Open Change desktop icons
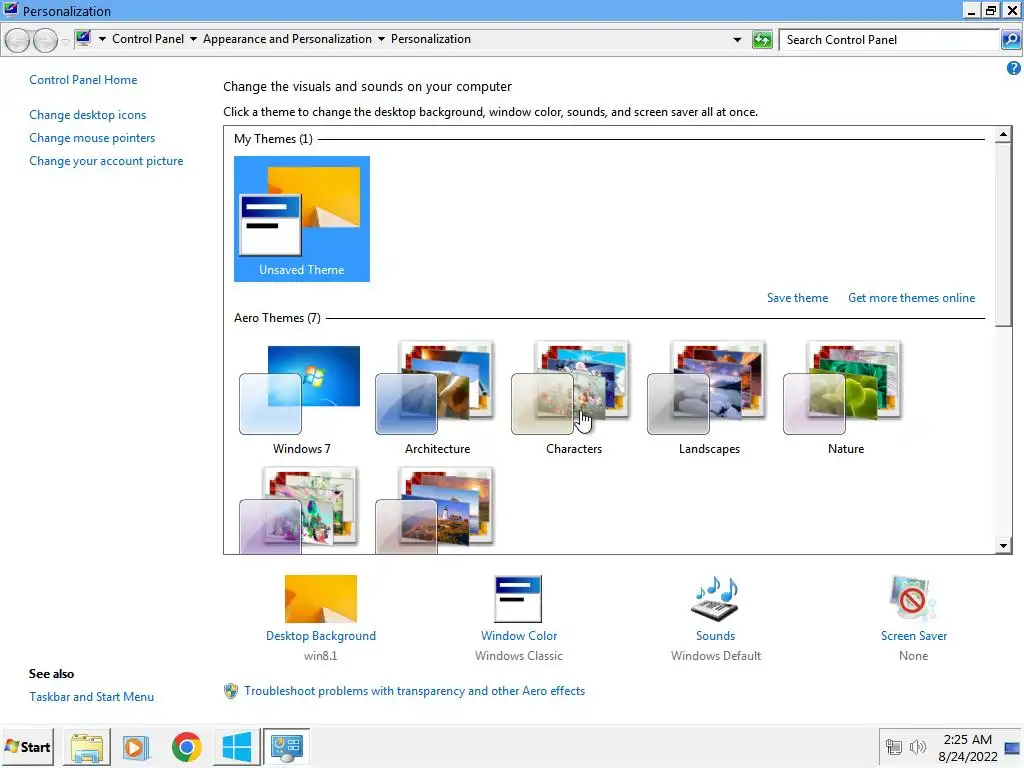 (x=88, y=115)
